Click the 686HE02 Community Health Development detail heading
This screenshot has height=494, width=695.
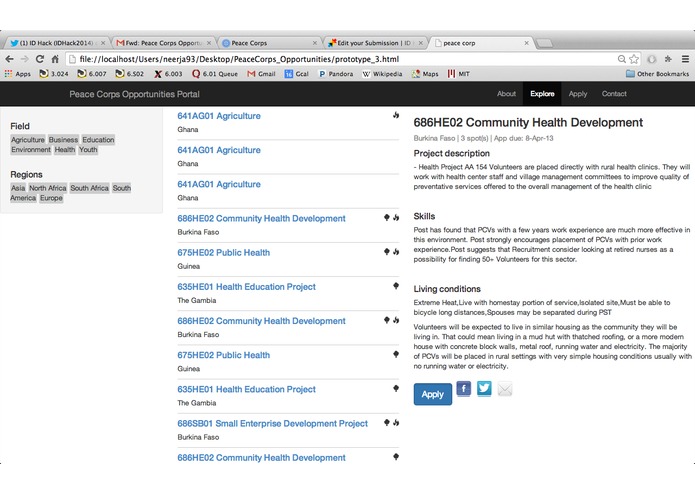click(x=528, y=122)
